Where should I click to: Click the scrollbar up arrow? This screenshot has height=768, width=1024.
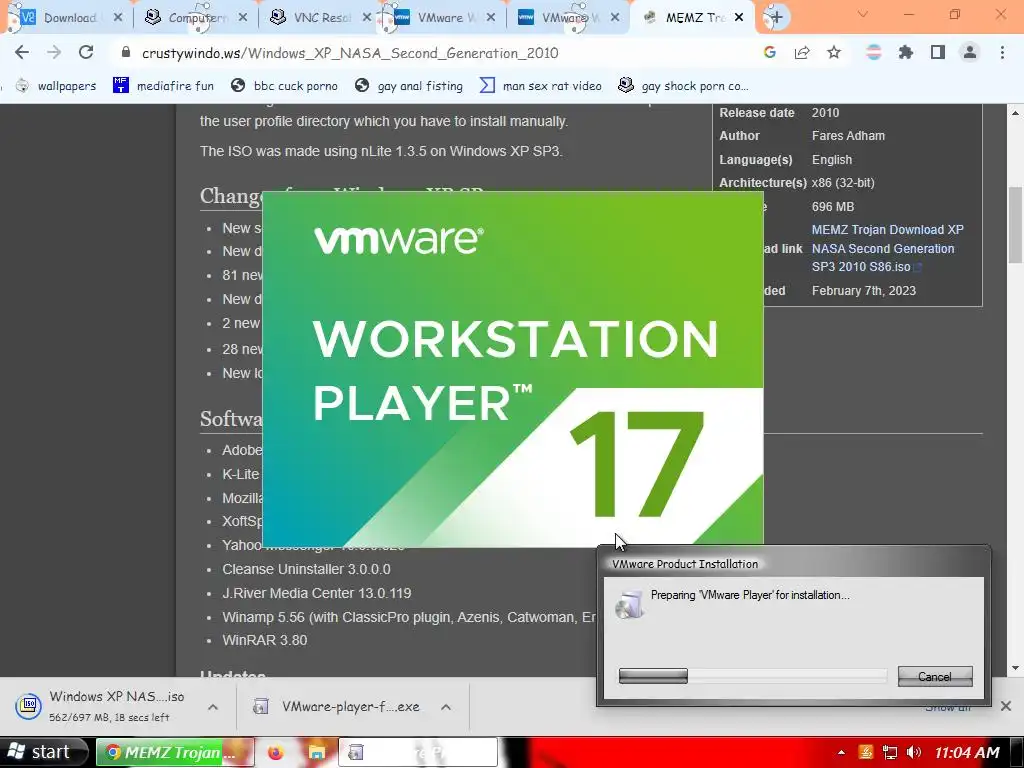point(1016,113)
